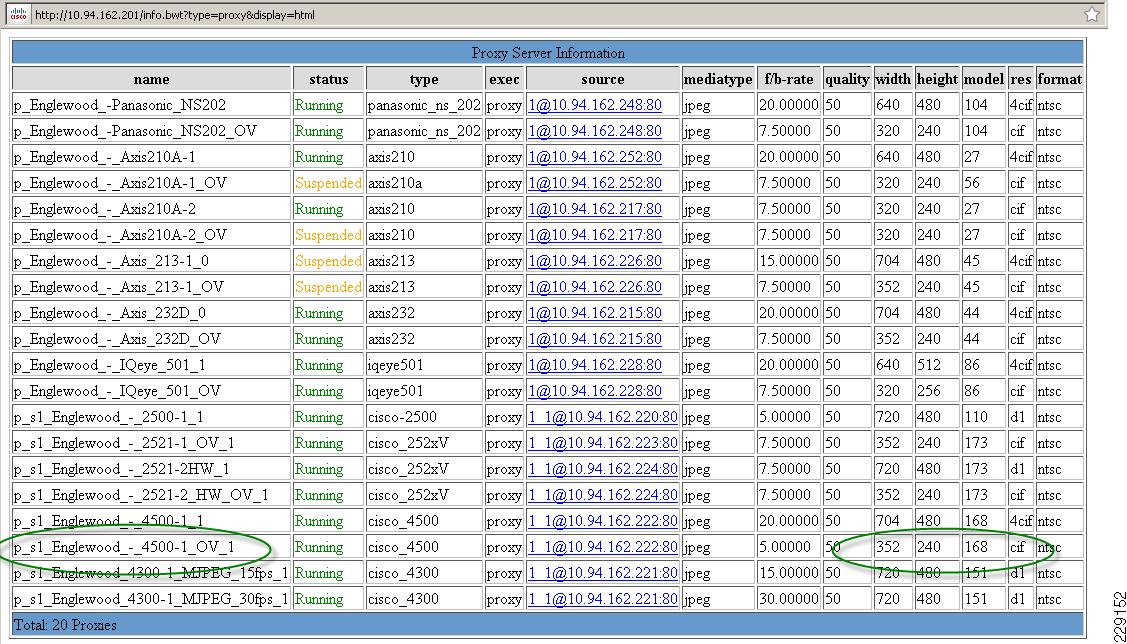Open source link for p_s1_Englewood_4300-1_MJPEG_30fps_1 row

pos(603,599)
